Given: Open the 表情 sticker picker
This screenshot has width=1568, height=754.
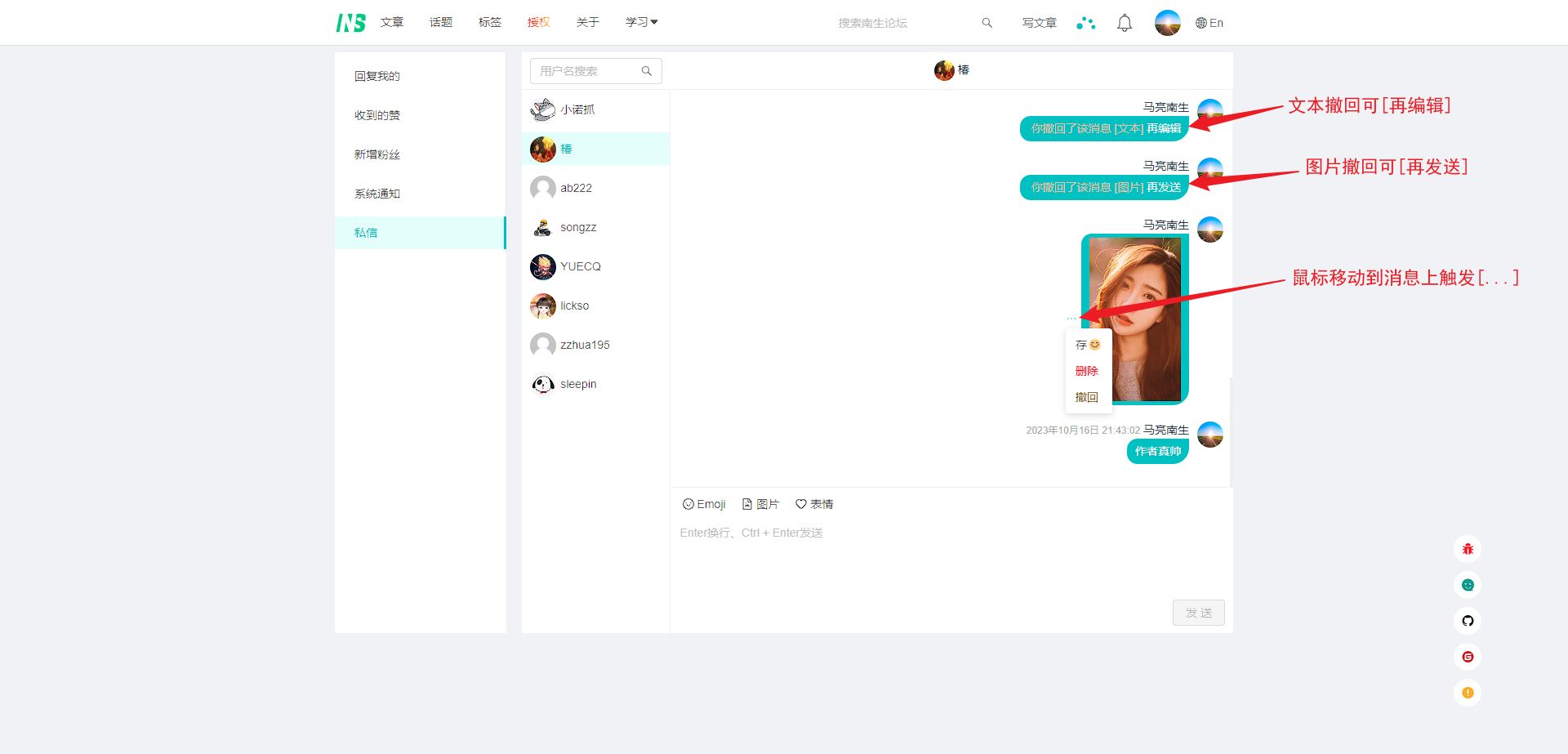Looking at the screenshot, I should (814, 504).
